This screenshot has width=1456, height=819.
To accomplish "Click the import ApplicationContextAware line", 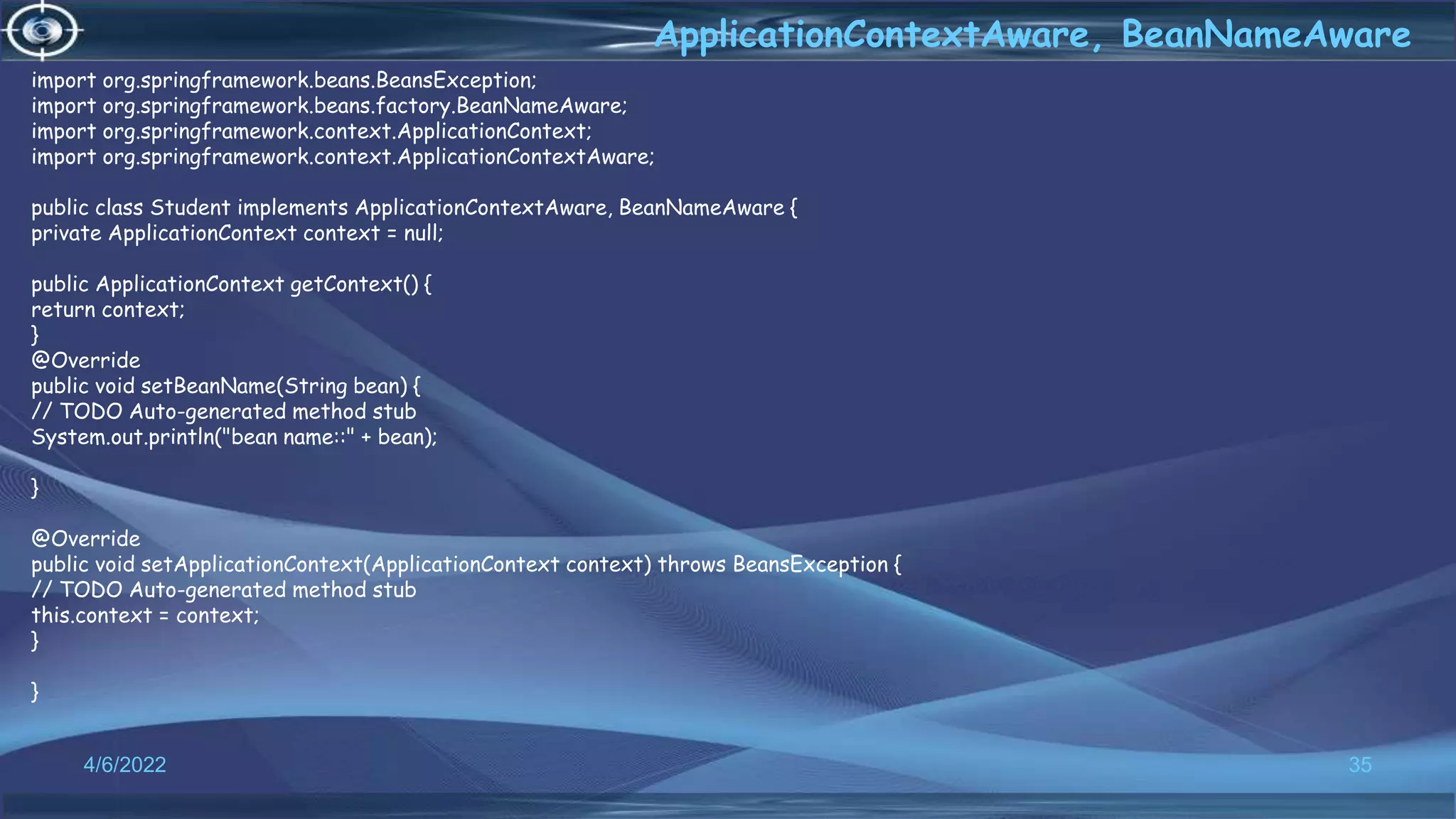I will pos(343,157).
